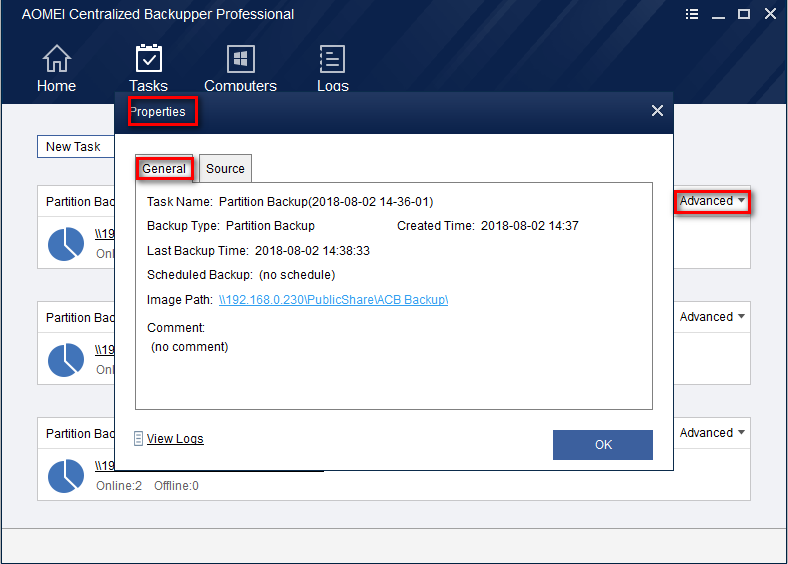The height and width of the screenshot is (564, 788).
Task: Expand Advanced dropdown of second task
Action: coord(712,317)
